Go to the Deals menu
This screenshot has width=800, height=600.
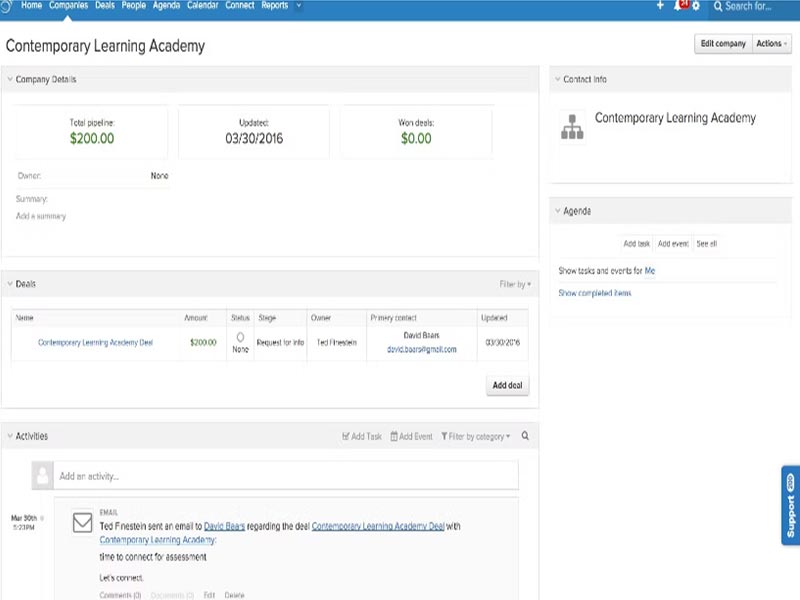click(x=105, y=6)
